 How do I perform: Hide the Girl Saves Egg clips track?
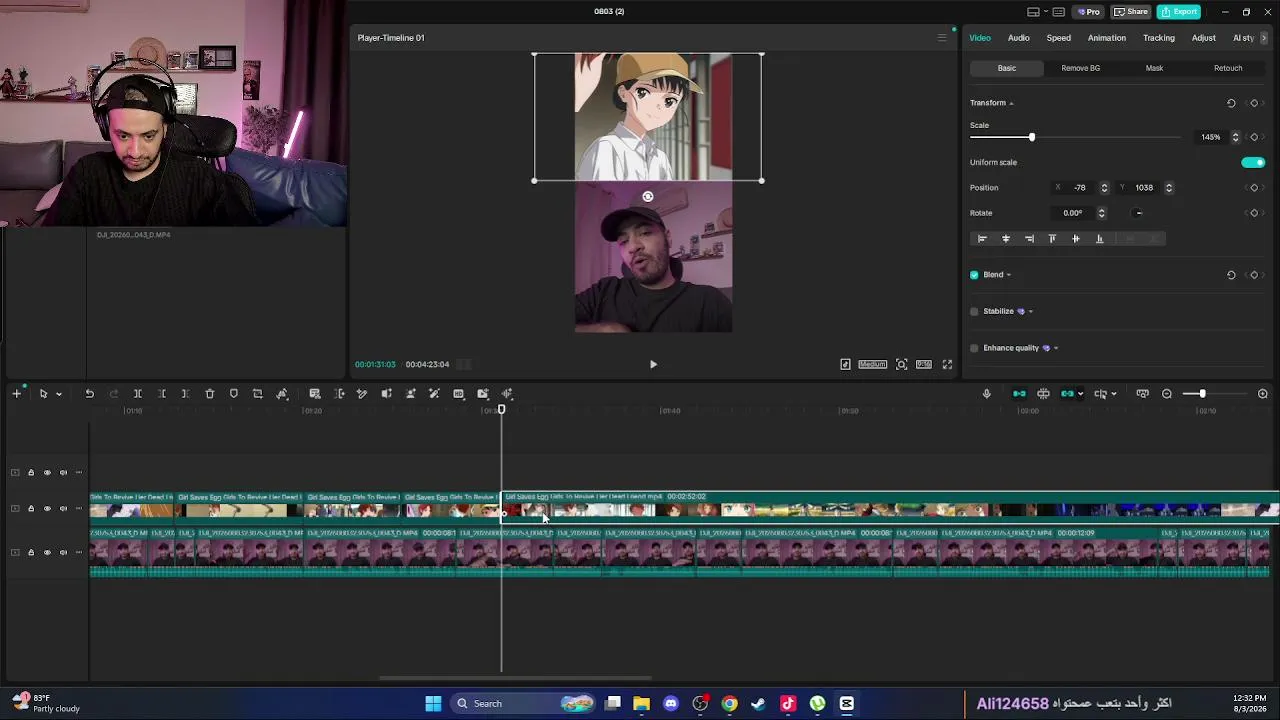tap(47, 509)
